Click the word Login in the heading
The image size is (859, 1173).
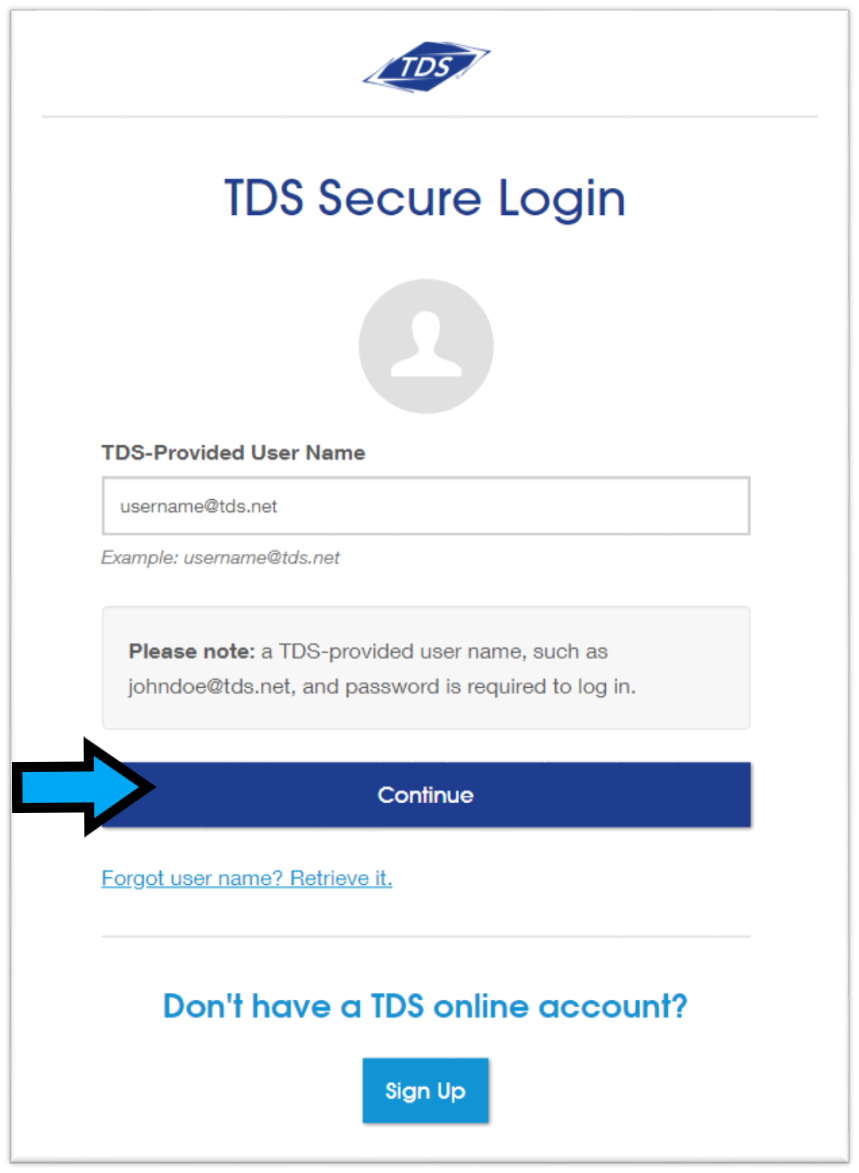[x=562, y=200]
